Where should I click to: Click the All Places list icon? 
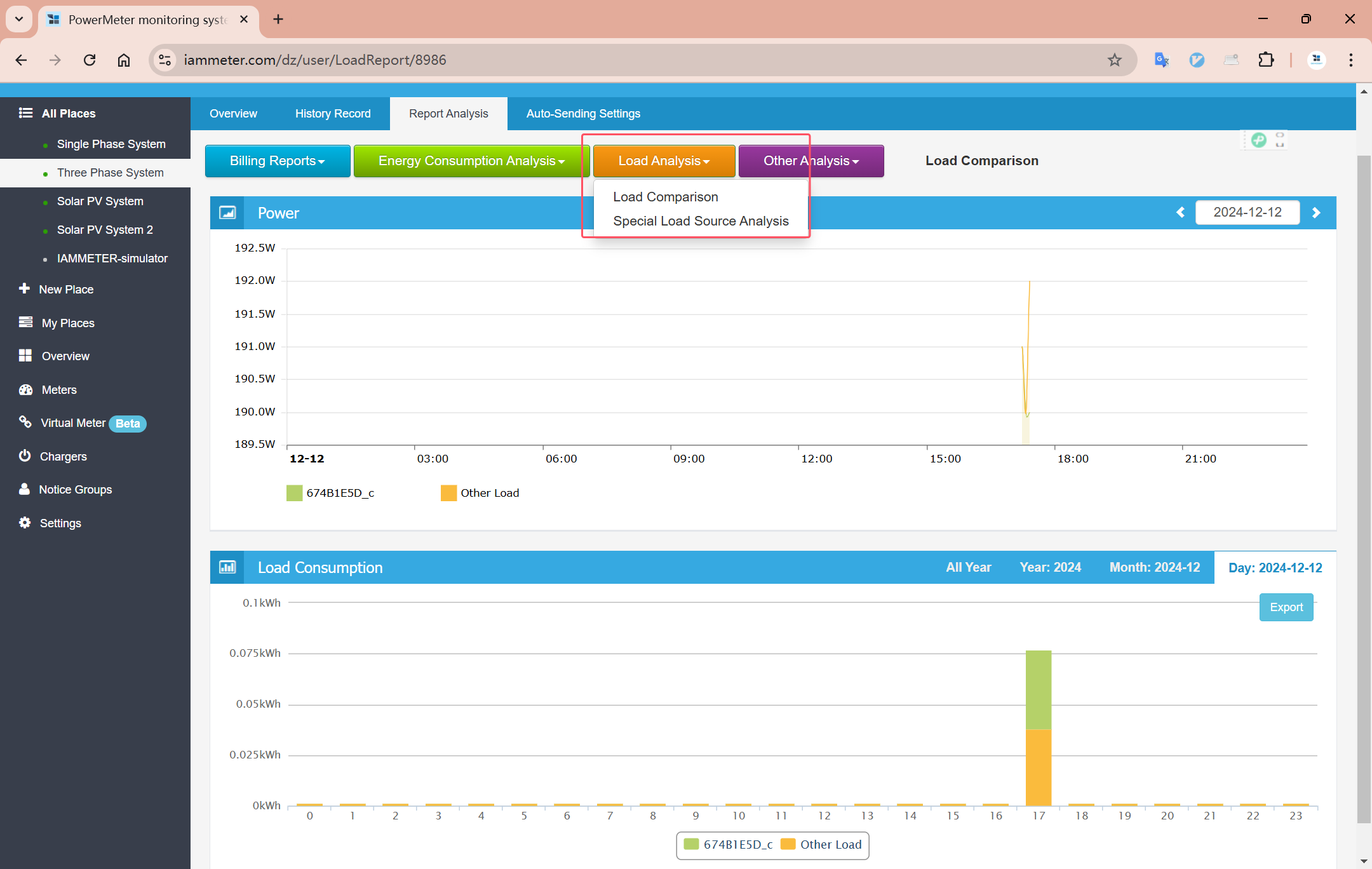click(25, 113)
